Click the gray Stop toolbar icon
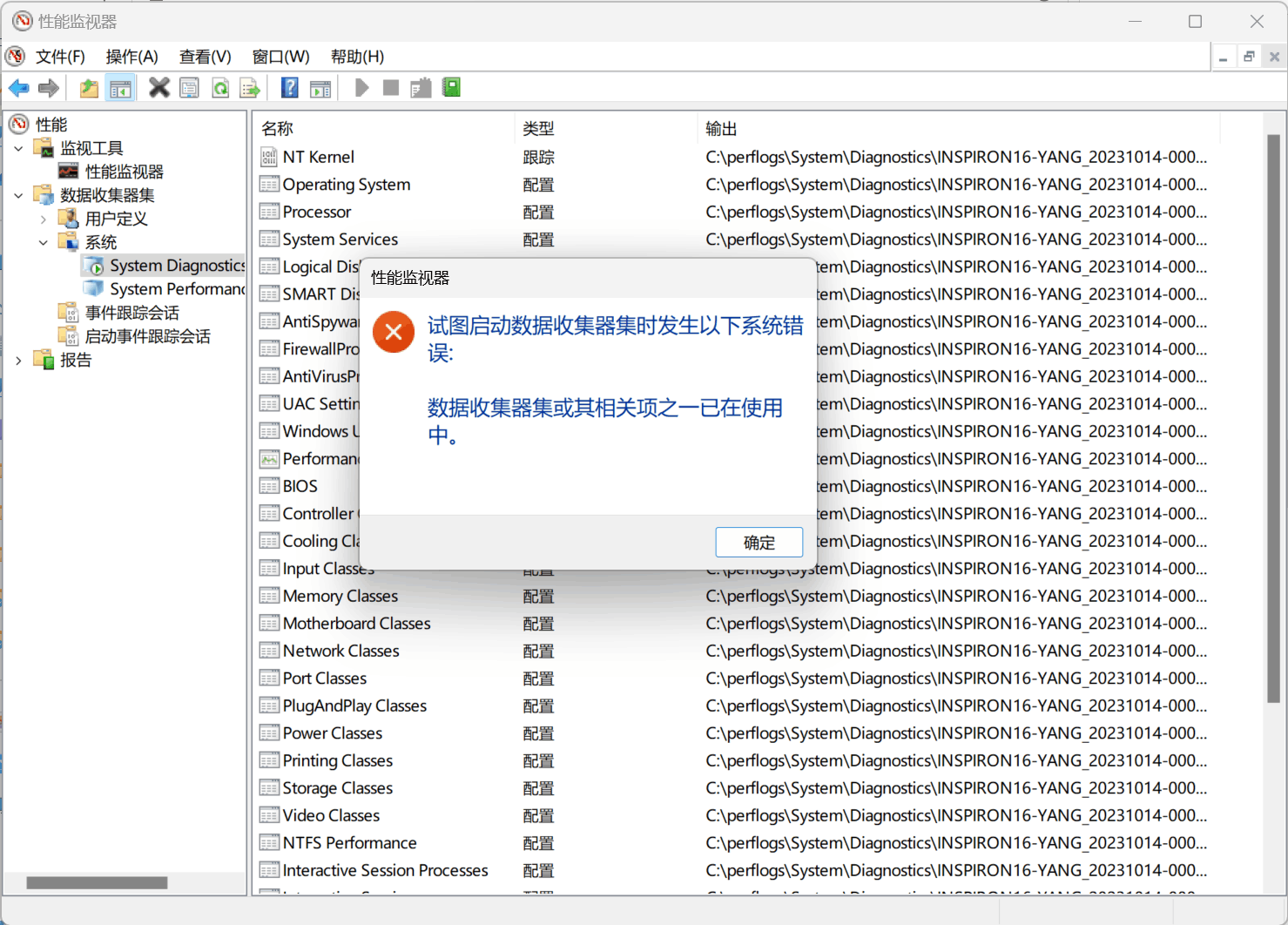 click(389, 87)
